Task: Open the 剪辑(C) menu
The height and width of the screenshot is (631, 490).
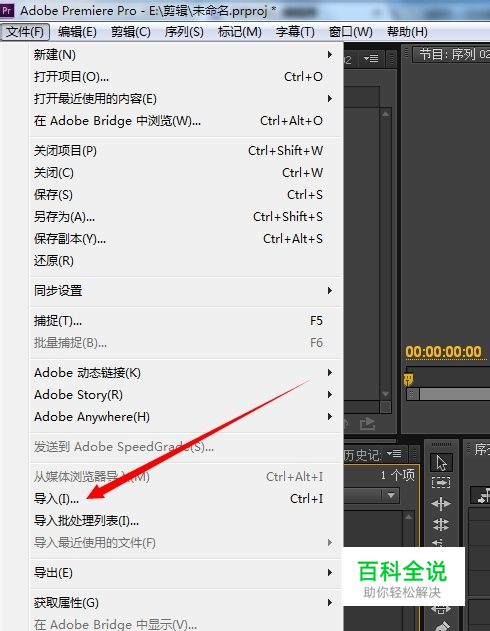Action: (131, 32)
